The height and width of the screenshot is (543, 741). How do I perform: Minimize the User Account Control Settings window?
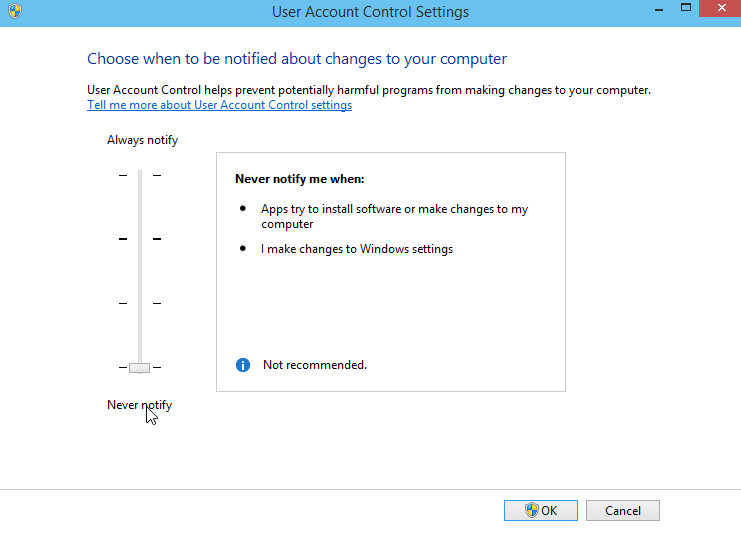pos(659,9)
